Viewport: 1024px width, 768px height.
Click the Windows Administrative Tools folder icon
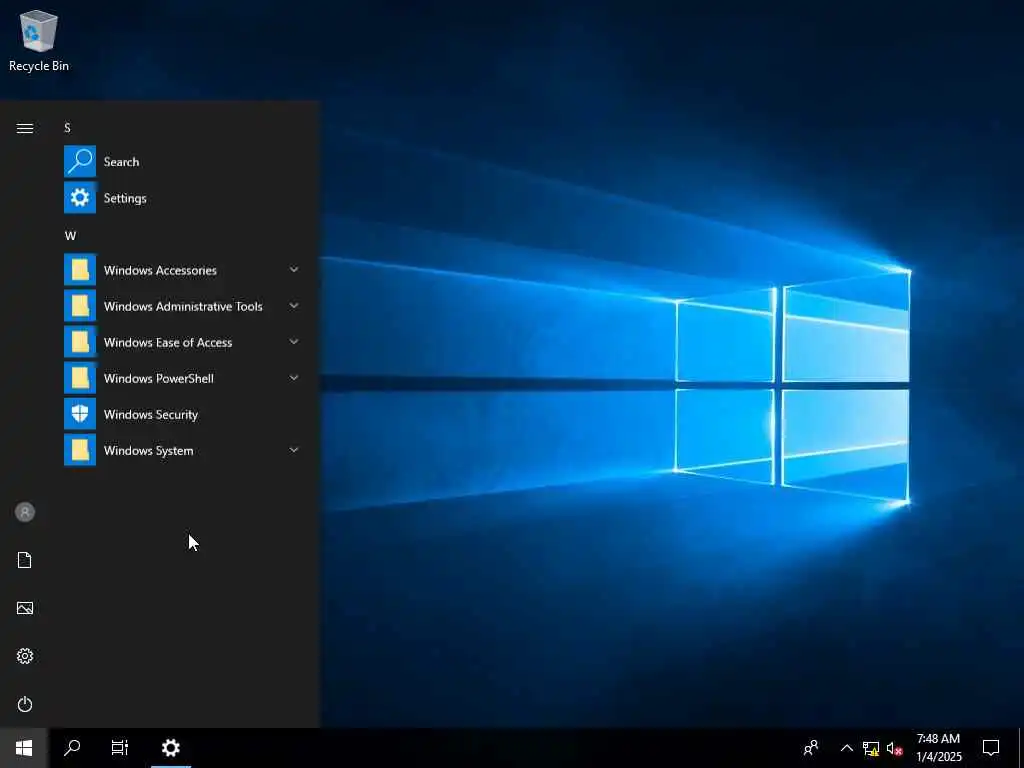[80, 306]
